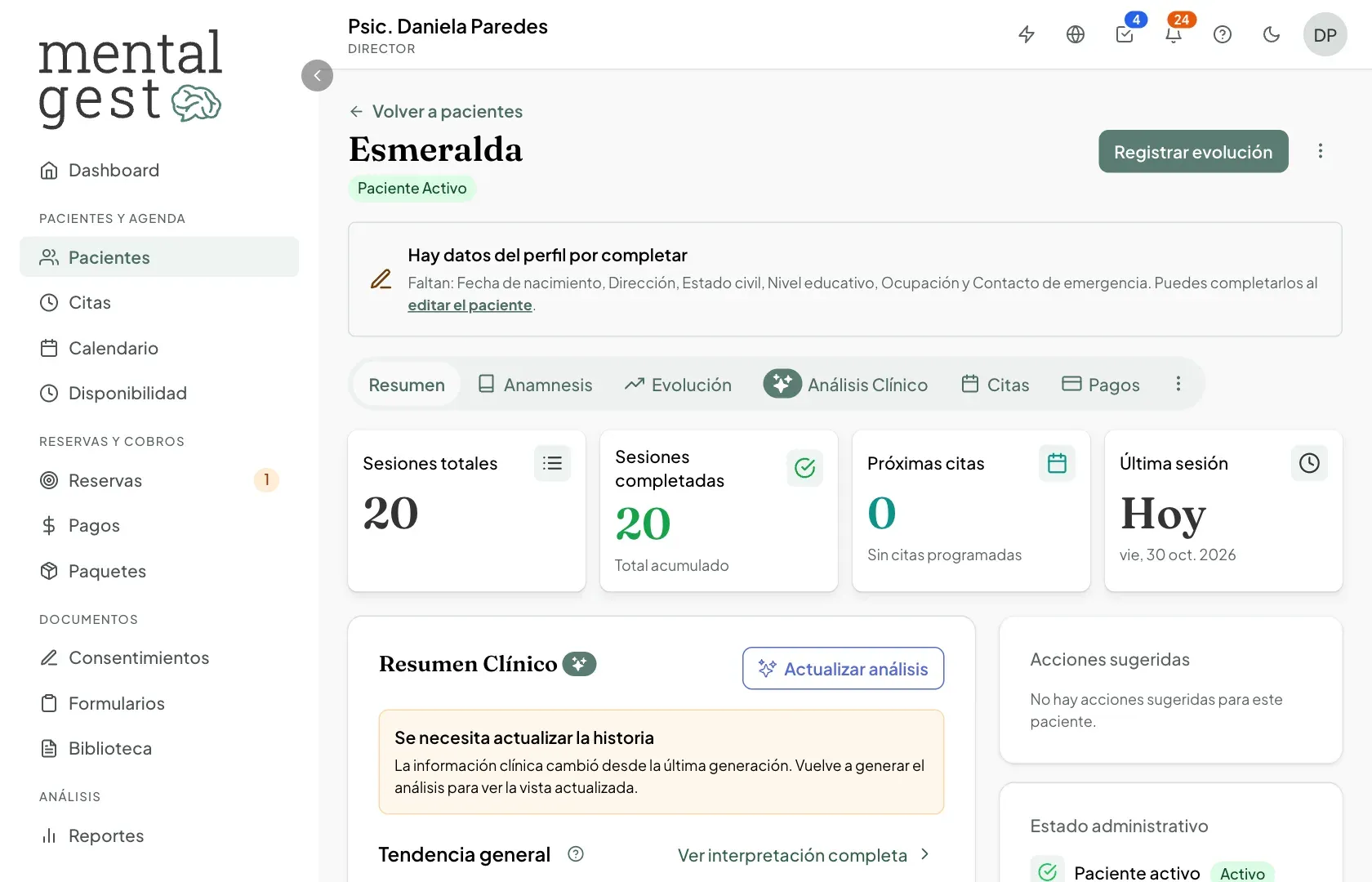This screenshot has width=1372, height=882.
Task: Open Reportes in the sidebar
Action: point(159,835)
